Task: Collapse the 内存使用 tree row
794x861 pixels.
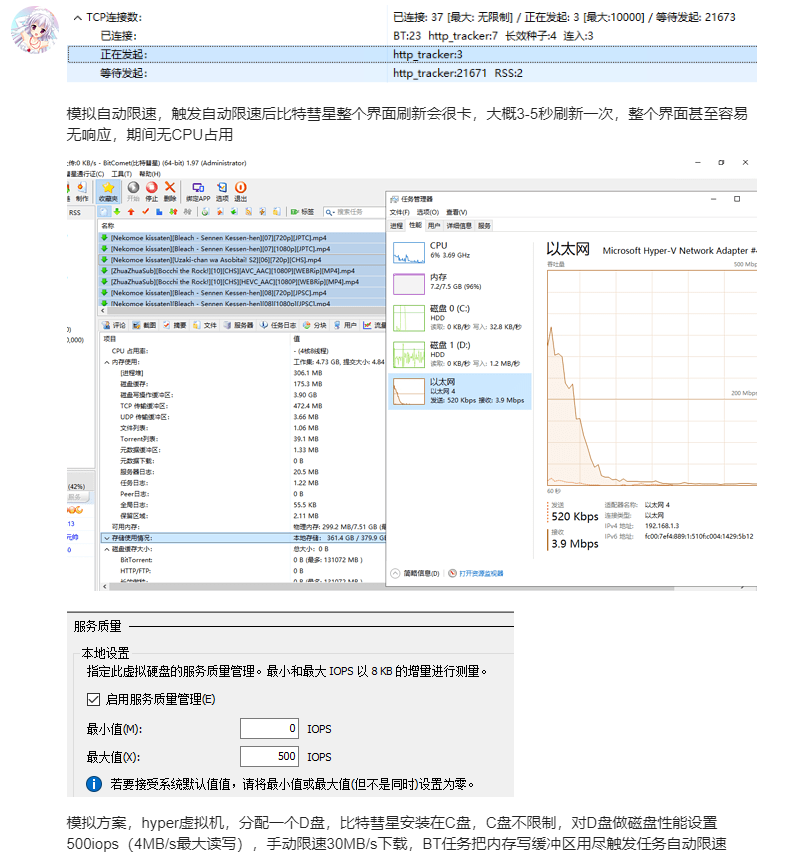Action: pos(107,362)
